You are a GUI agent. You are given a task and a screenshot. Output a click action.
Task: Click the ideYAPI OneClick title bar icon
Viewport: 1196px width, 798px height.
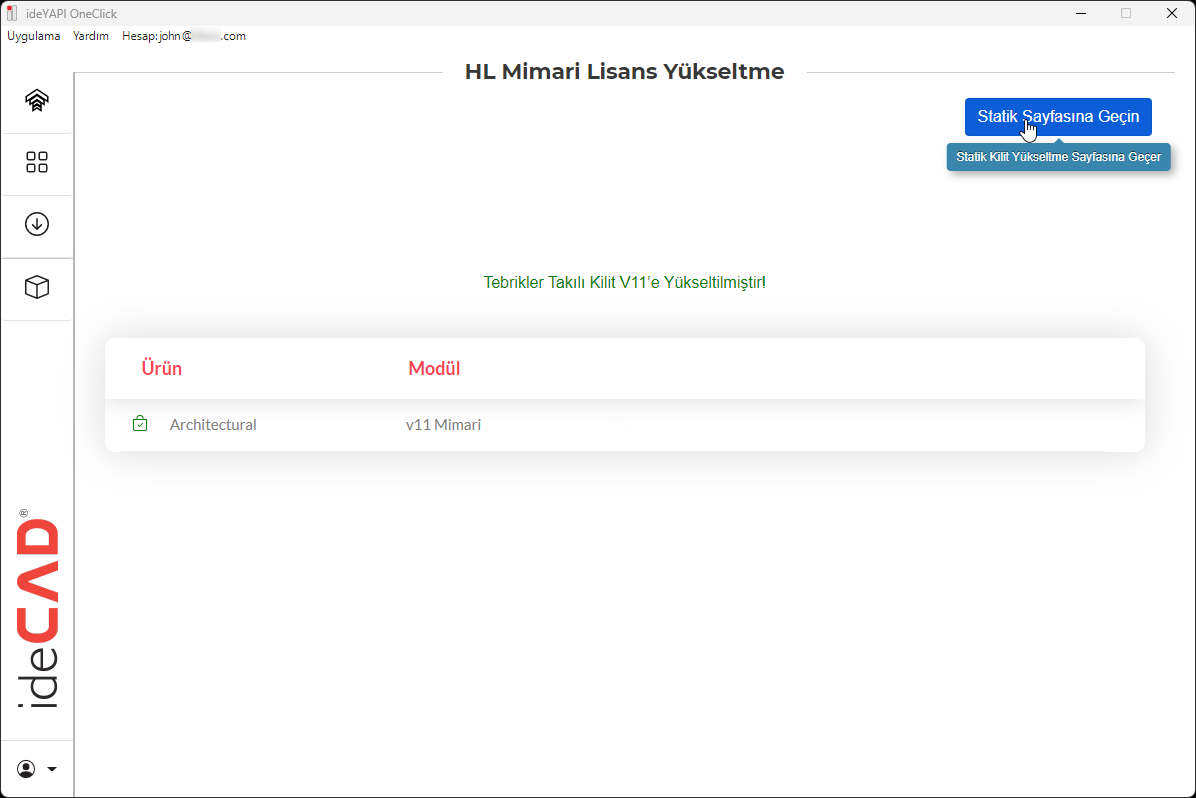[x=12, y=13]
